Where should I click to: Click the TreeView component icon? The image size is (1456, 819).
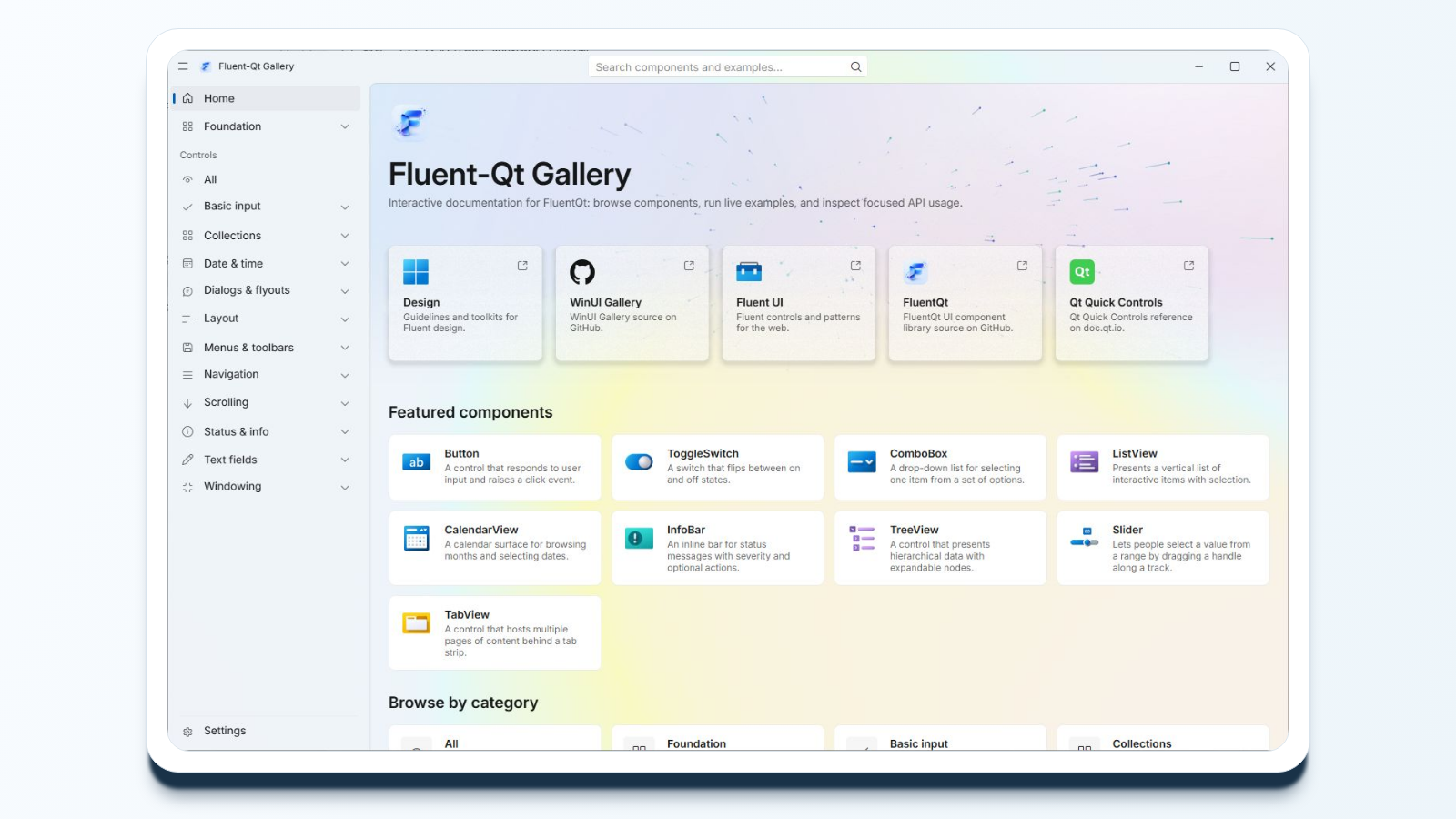coord(862,538)
